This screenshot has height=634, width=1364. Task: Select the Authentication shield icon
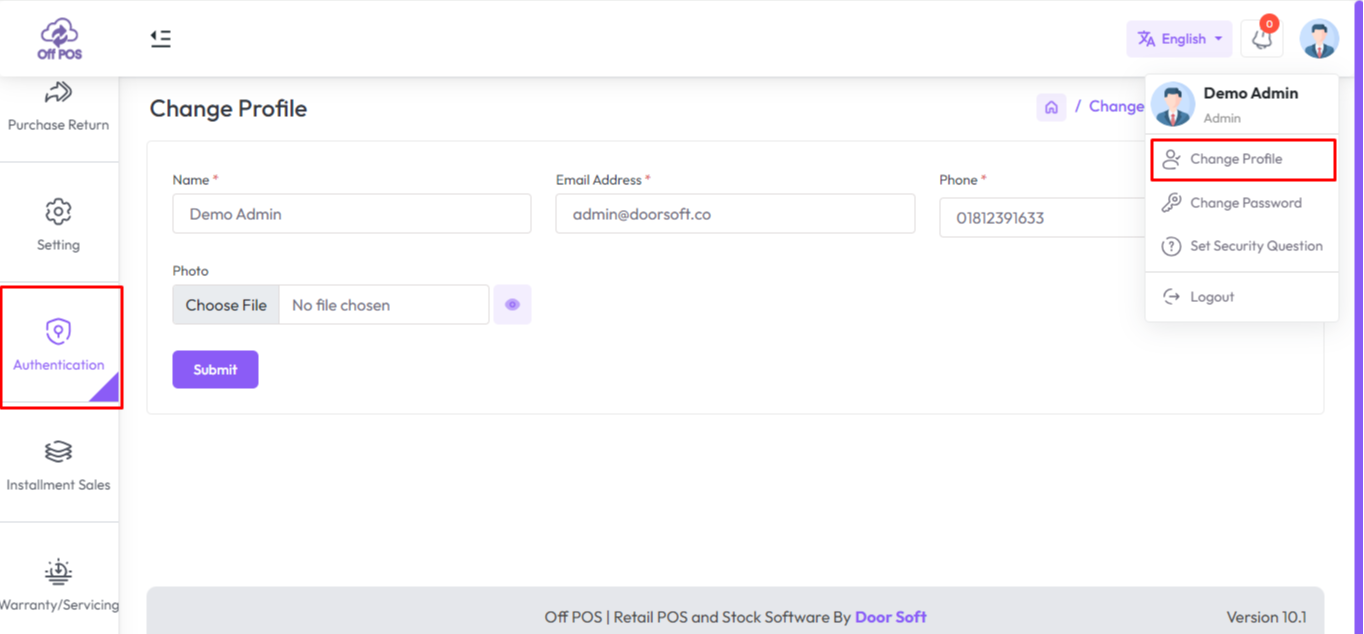pyautogui.click(x=58, y=332)
